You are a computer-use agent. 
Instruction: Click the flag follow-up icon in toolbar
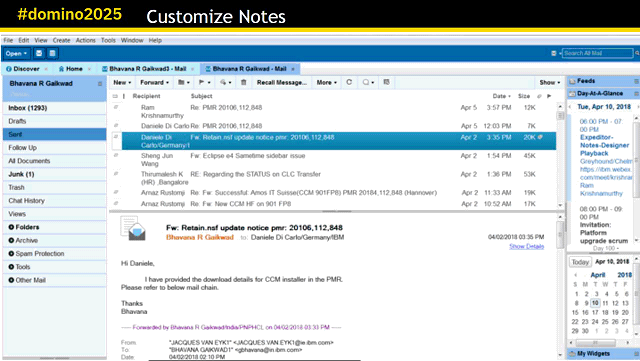[202, 82]
